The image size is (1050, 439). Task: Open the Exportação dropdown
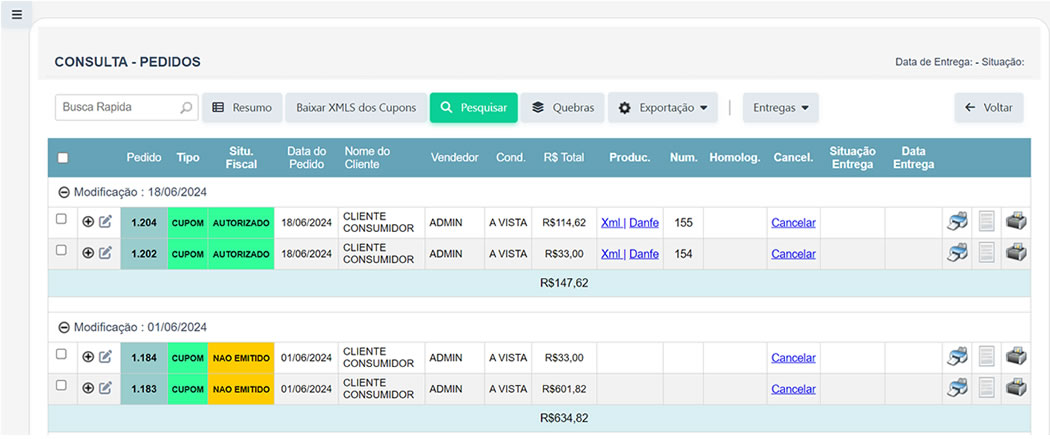click(662, 108)
